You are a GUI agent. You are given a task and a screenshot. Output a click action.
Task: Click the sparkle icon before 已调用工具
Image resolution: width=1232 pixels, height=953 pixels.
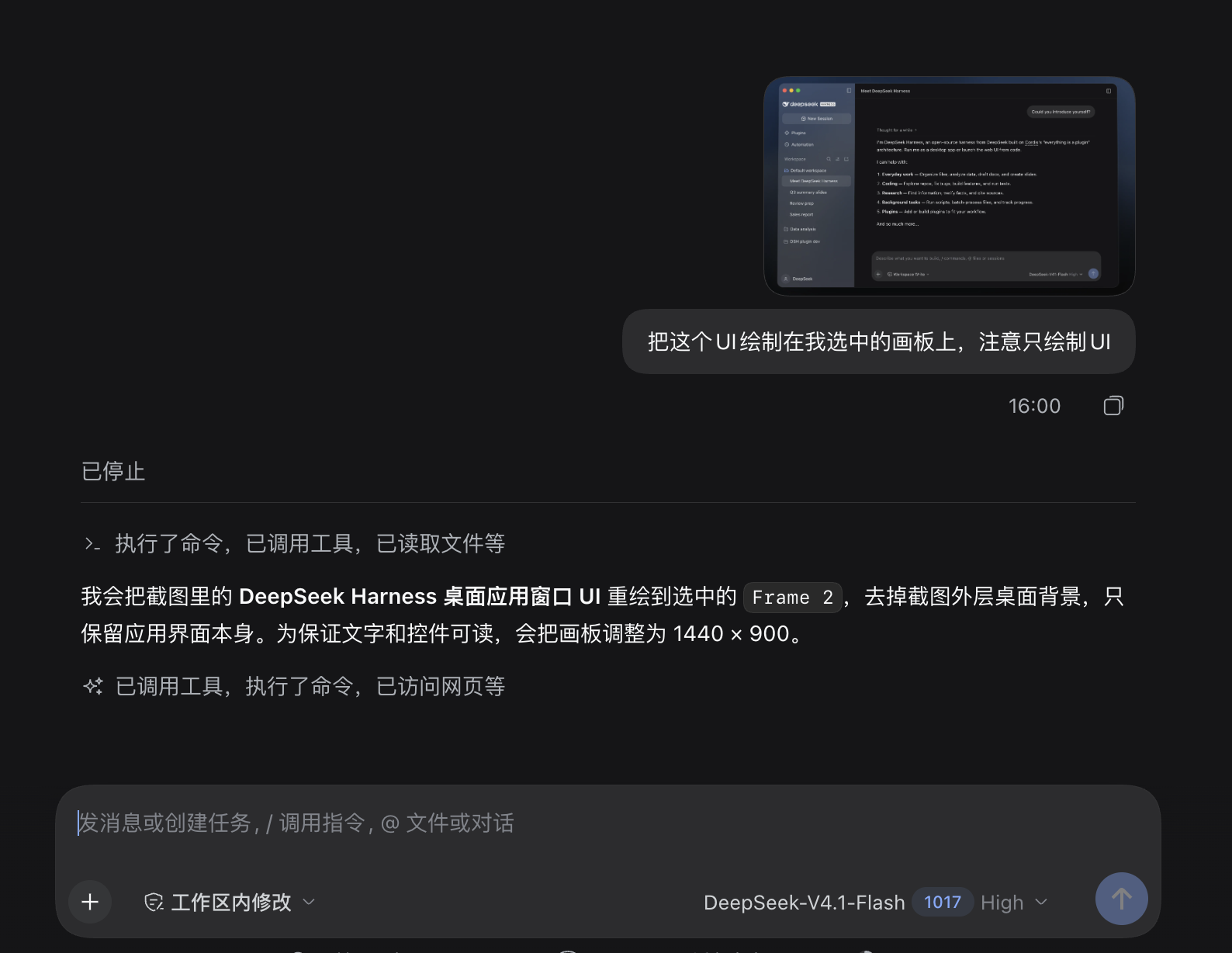(x=93, y=686)
